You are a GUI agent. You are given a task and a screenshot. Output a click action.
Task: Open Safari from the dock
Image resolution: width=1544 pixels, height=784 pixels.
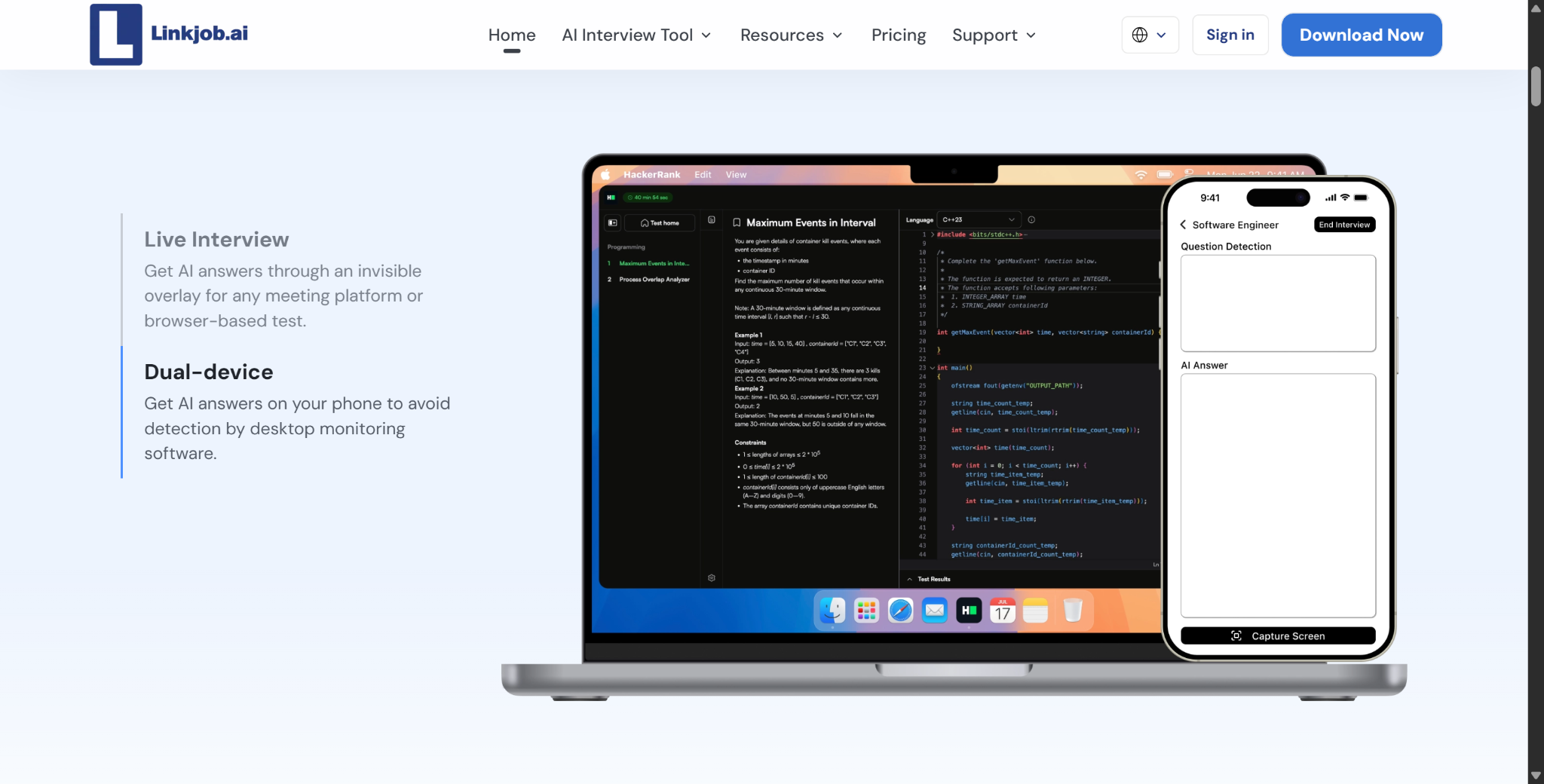click(900, 611)
